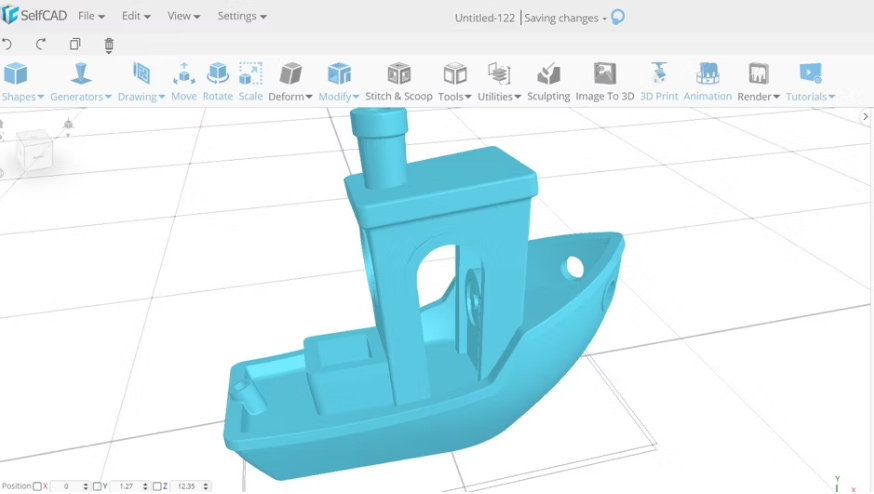Click the Copy icon
Screen dimensions: 874x494
click(75, 44)
